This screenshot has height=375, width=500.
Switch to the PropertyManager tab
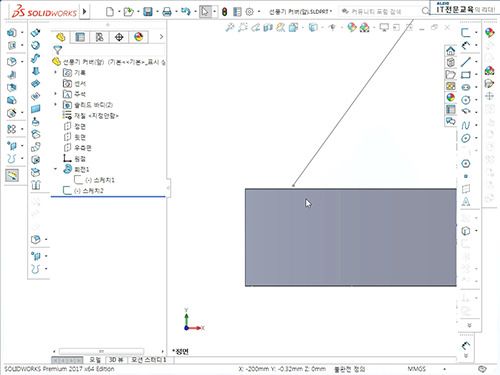(80, 37)
